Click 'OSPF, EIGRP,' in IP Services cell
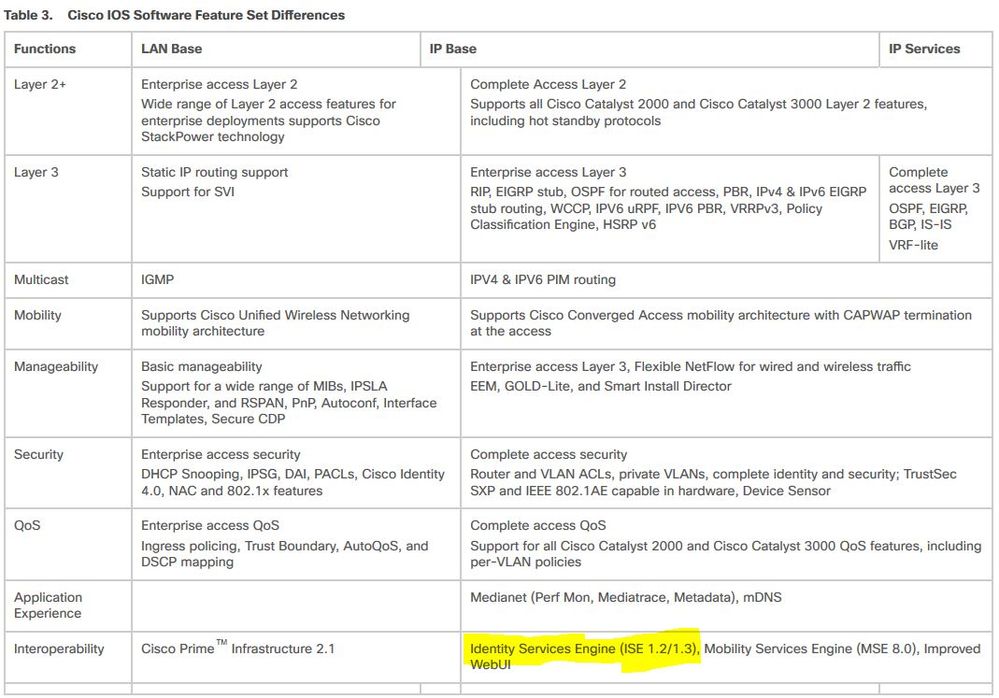This screenshot has width=999, height=698. pyautogui.click(x=928, y=208)
